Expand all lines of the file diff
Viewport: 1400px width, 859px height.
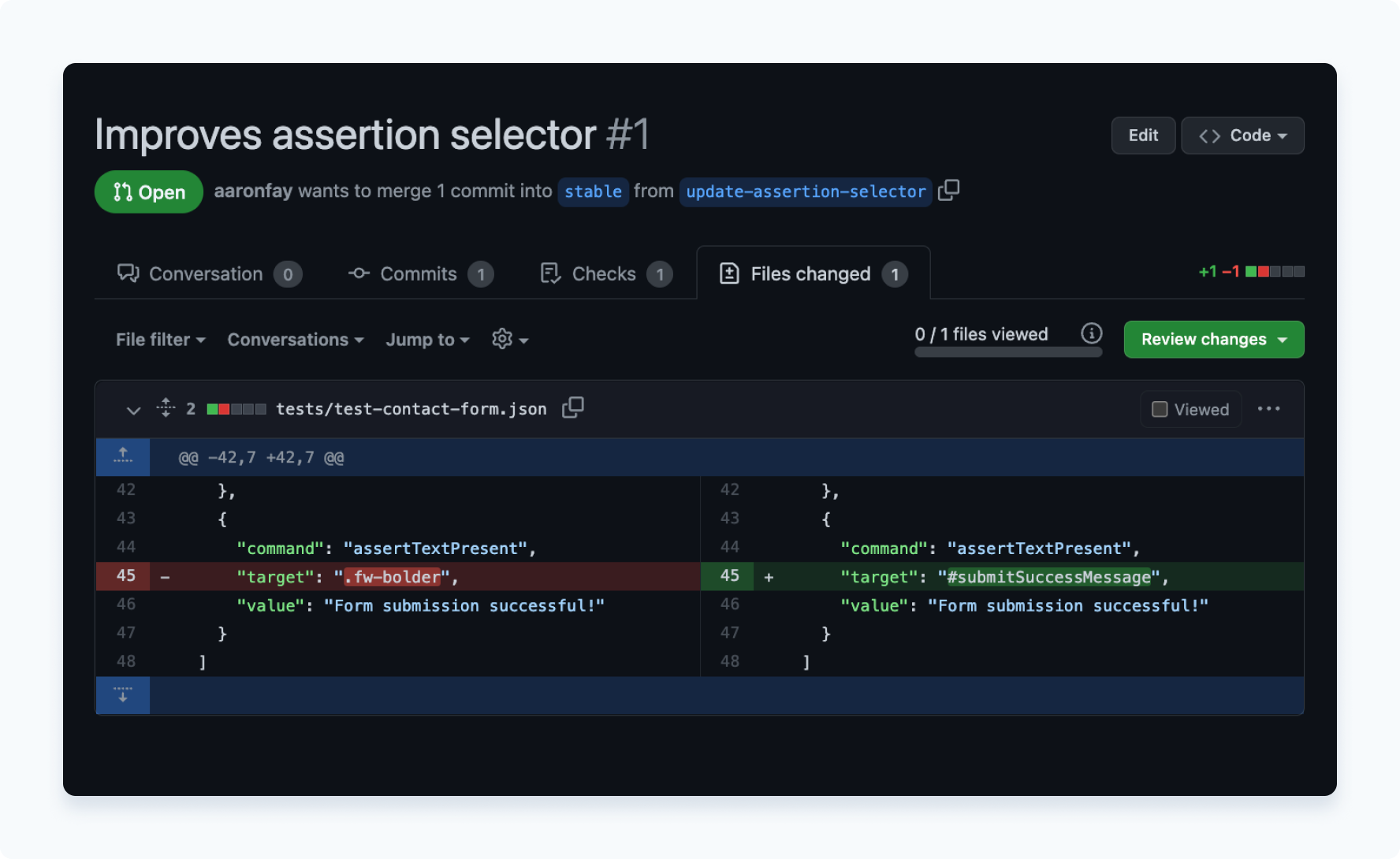pyautogui.click(x=166, y=407)
